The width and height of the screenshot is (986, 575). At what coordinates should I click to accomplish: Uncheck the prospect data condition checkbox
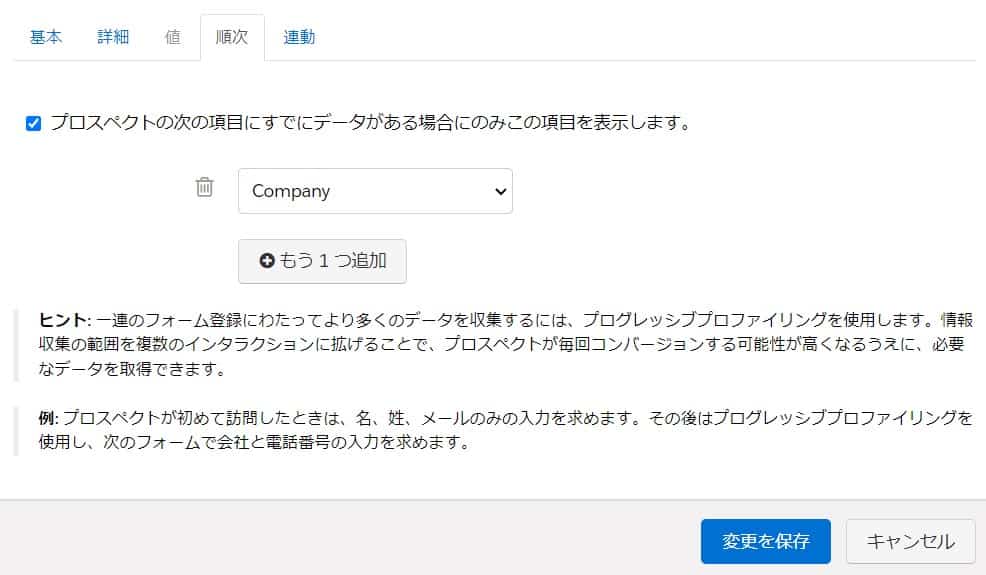click(33, 123)
